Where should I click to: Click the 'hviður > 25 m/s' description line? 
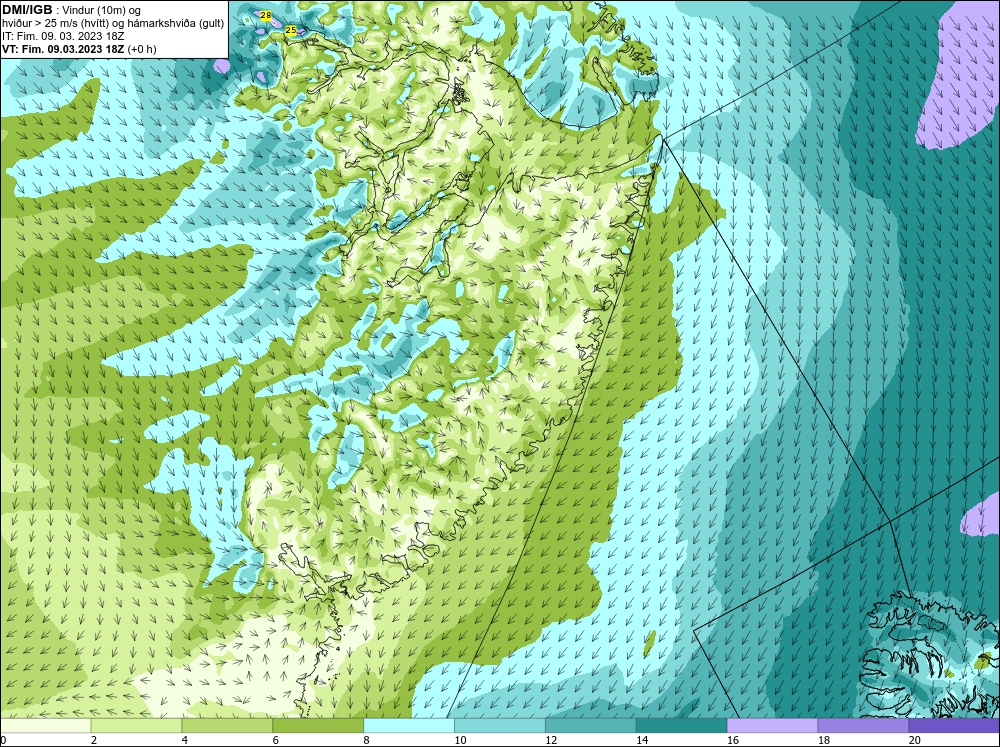pos(113,24)
